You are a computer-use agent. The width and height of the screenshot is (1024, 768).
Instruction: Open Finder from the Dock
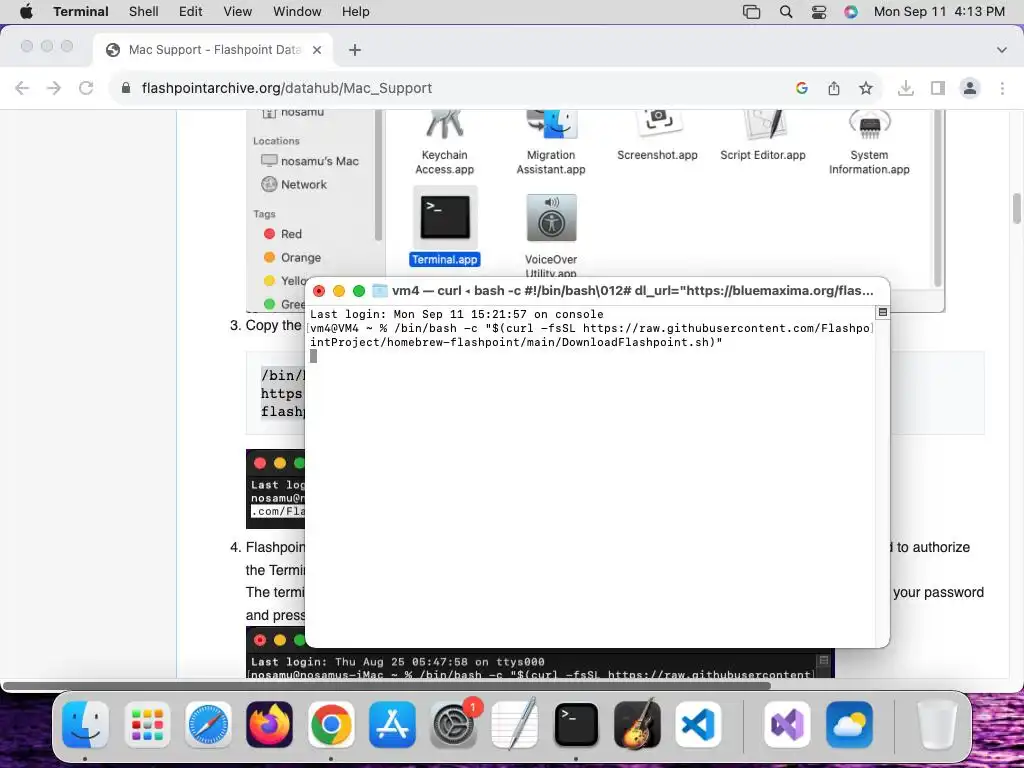pyautogui.click(x=86, y=724)
